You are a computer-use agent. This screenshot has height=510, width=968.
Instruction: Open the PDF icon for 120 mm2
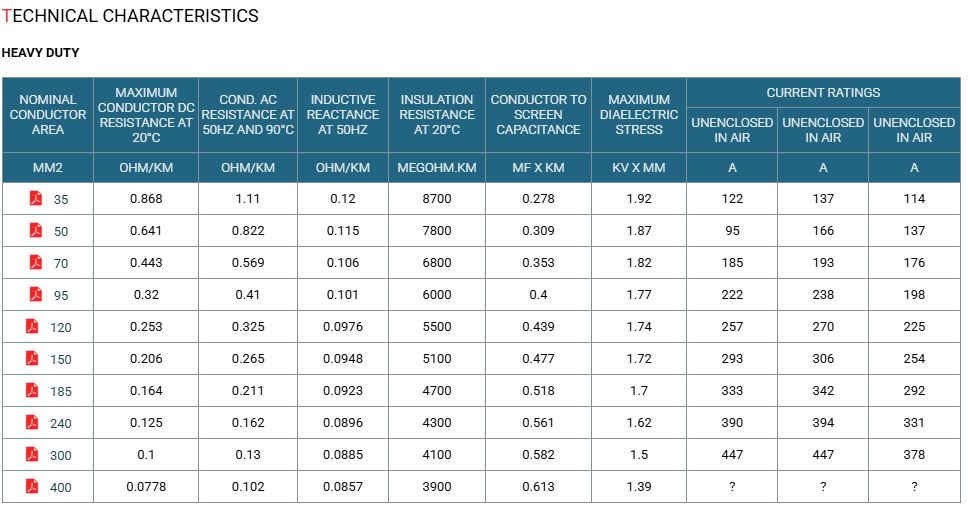point(32,327)
